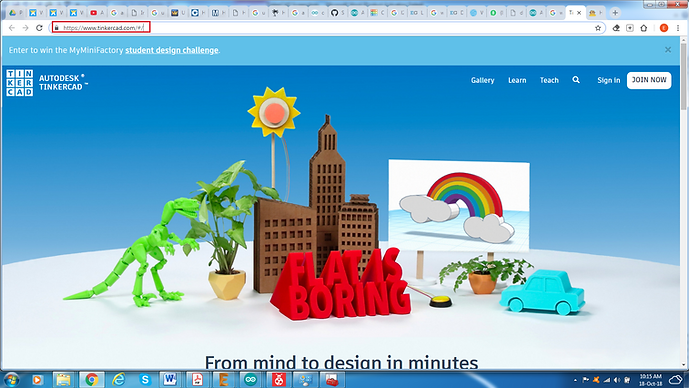
Task: Dismiss the MyMiniFactory banner
Action: [x=668, y=50]
